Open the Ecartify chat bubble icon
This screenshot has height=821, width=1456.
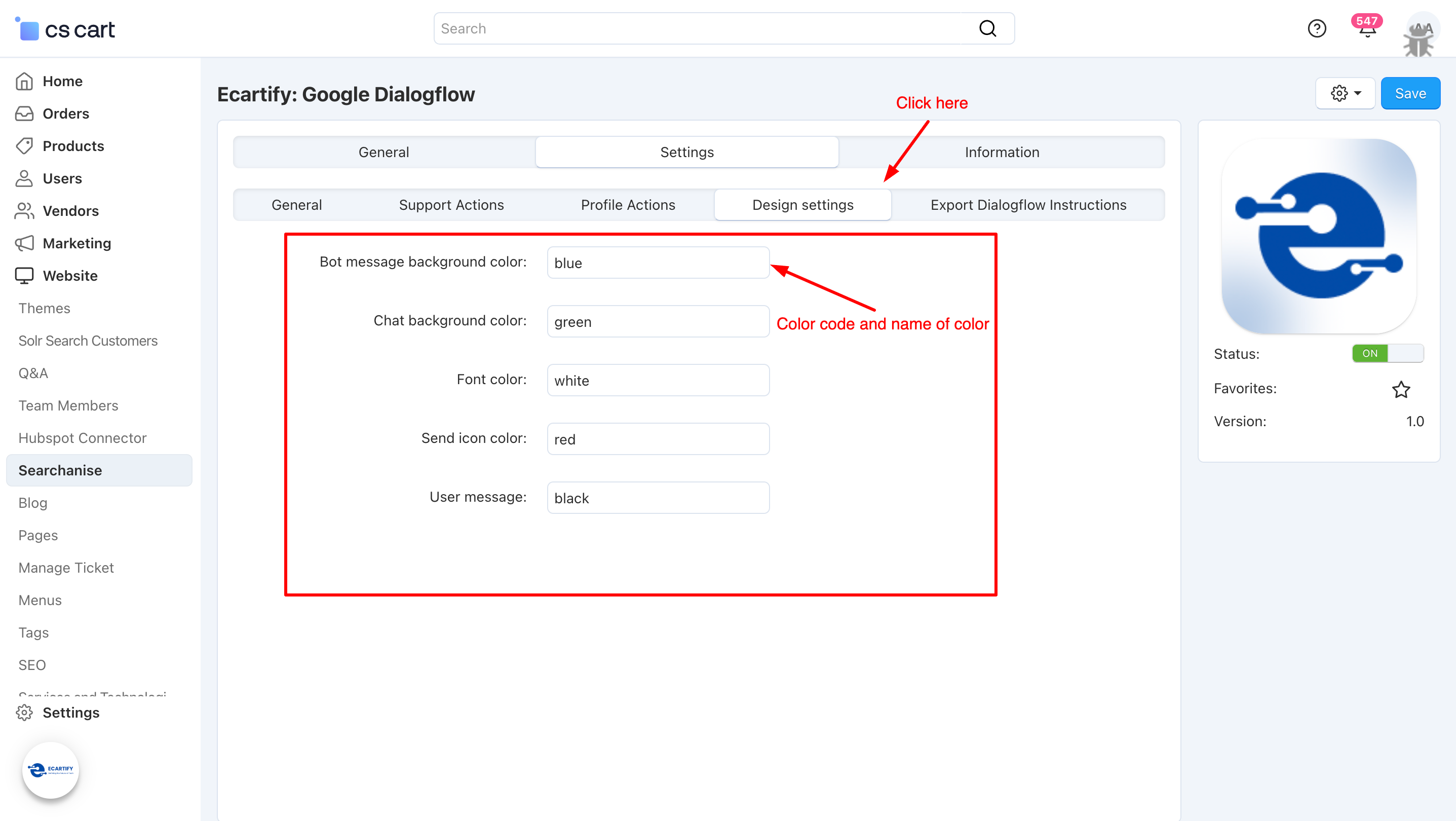click(x=50, y=769)
